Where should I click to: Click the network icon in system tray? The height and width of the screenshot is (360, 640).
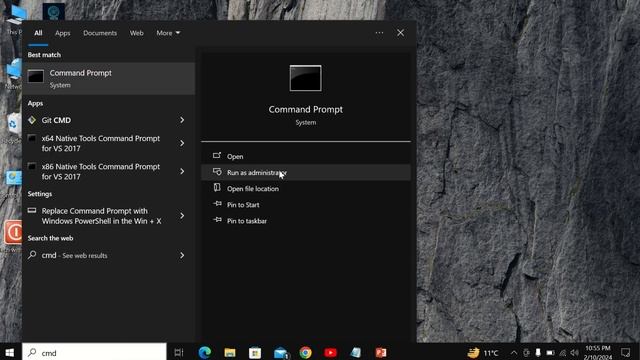click(562, 353)
